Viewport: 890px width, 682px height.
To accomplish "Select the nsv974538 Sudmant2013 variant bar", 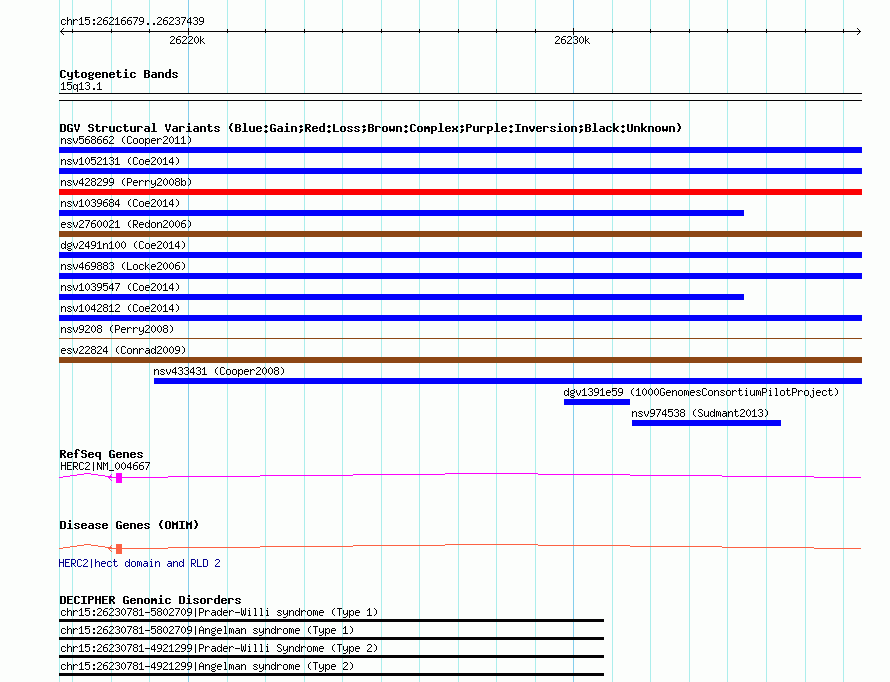I will pyautogui.click(x=706, y=423).
